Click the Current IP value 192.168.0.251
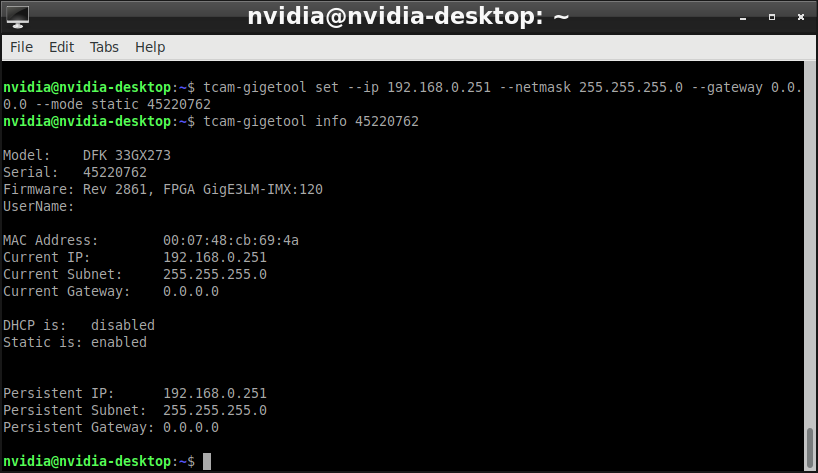Viewport: 818px width, 473px height. tap(215, 258)
